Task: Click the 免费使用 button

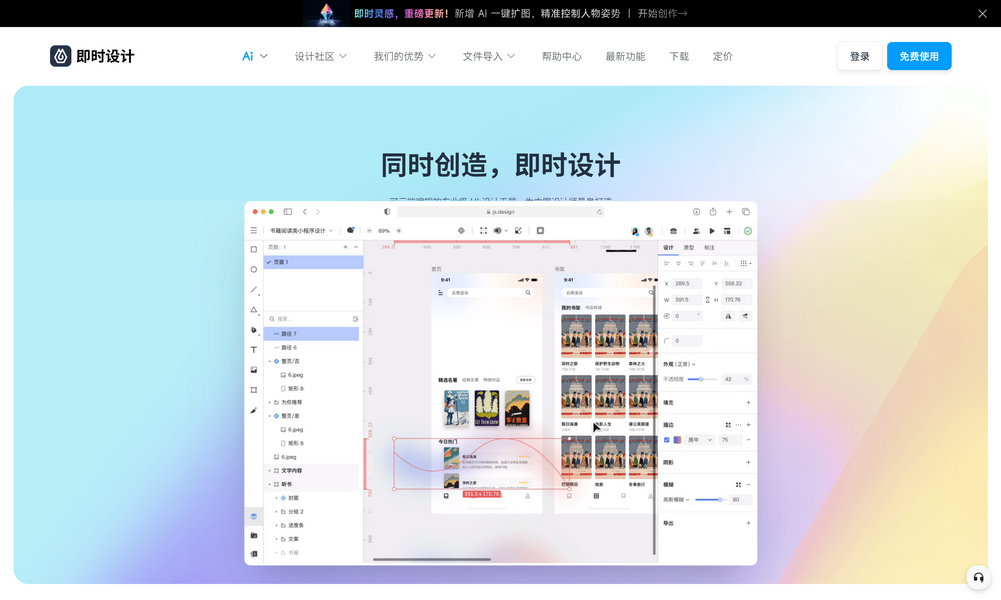Action: (918, 56)
